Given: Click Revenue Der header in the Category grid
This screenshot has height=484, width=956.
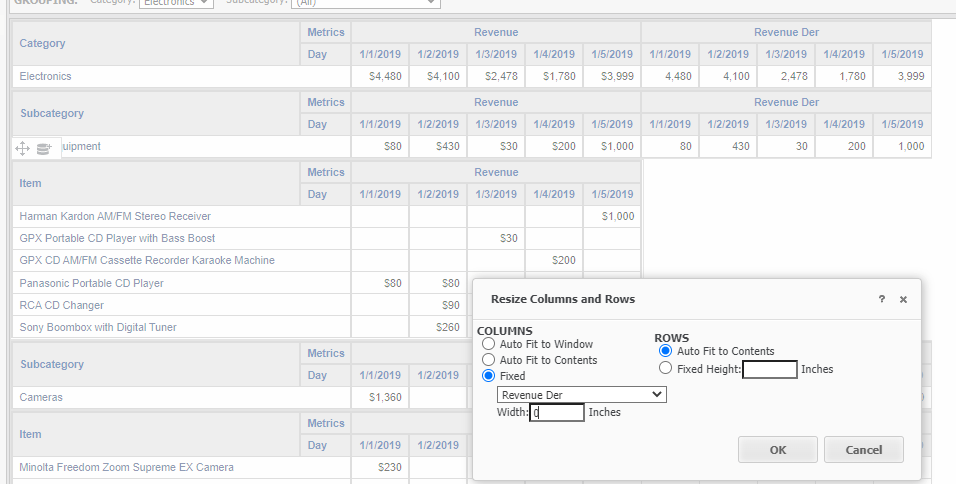Looking at the screenshot, I should click(x=786, y=32).
